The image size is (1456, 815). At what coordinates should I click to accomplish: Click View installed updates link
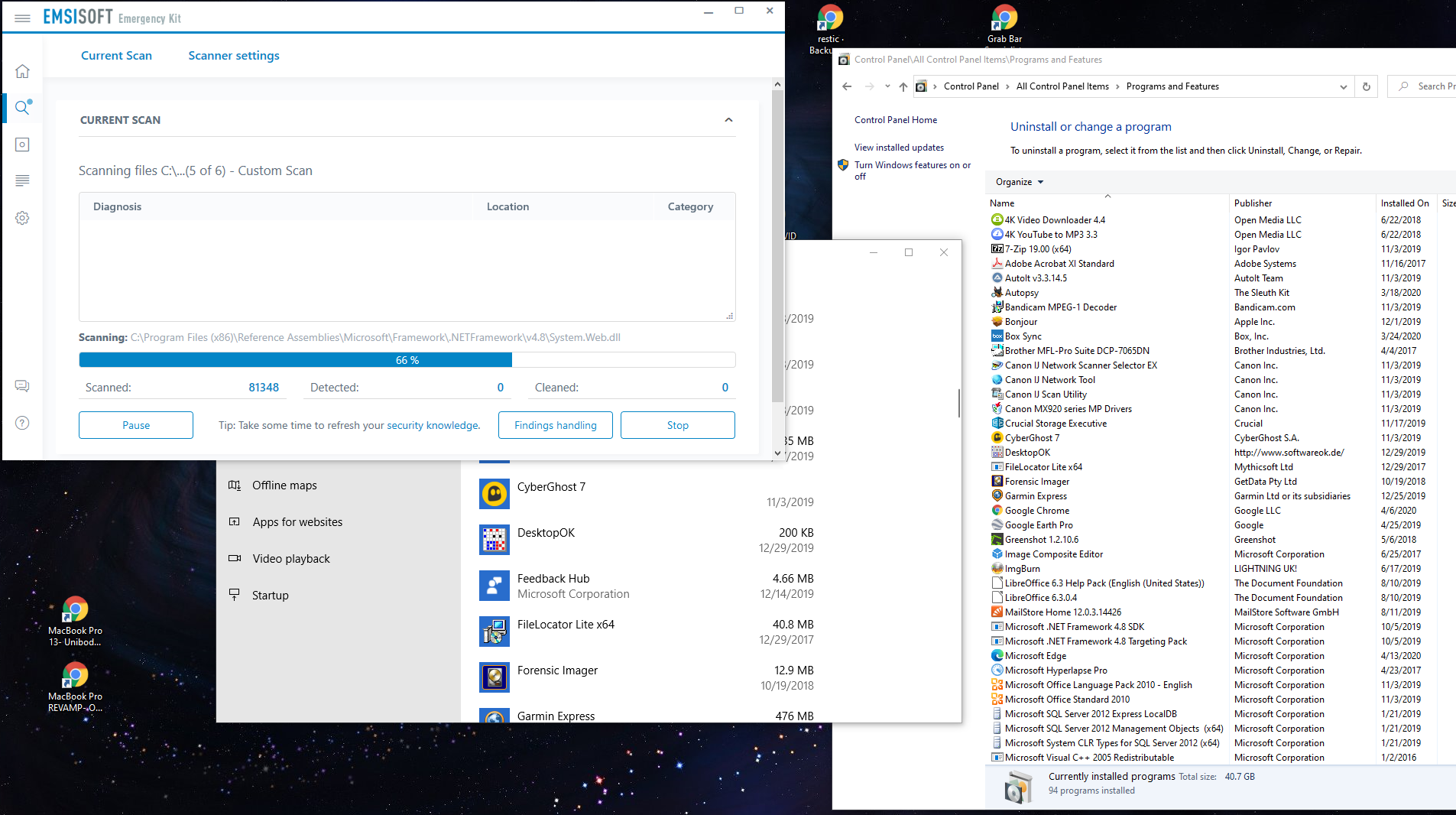(899, 148)
